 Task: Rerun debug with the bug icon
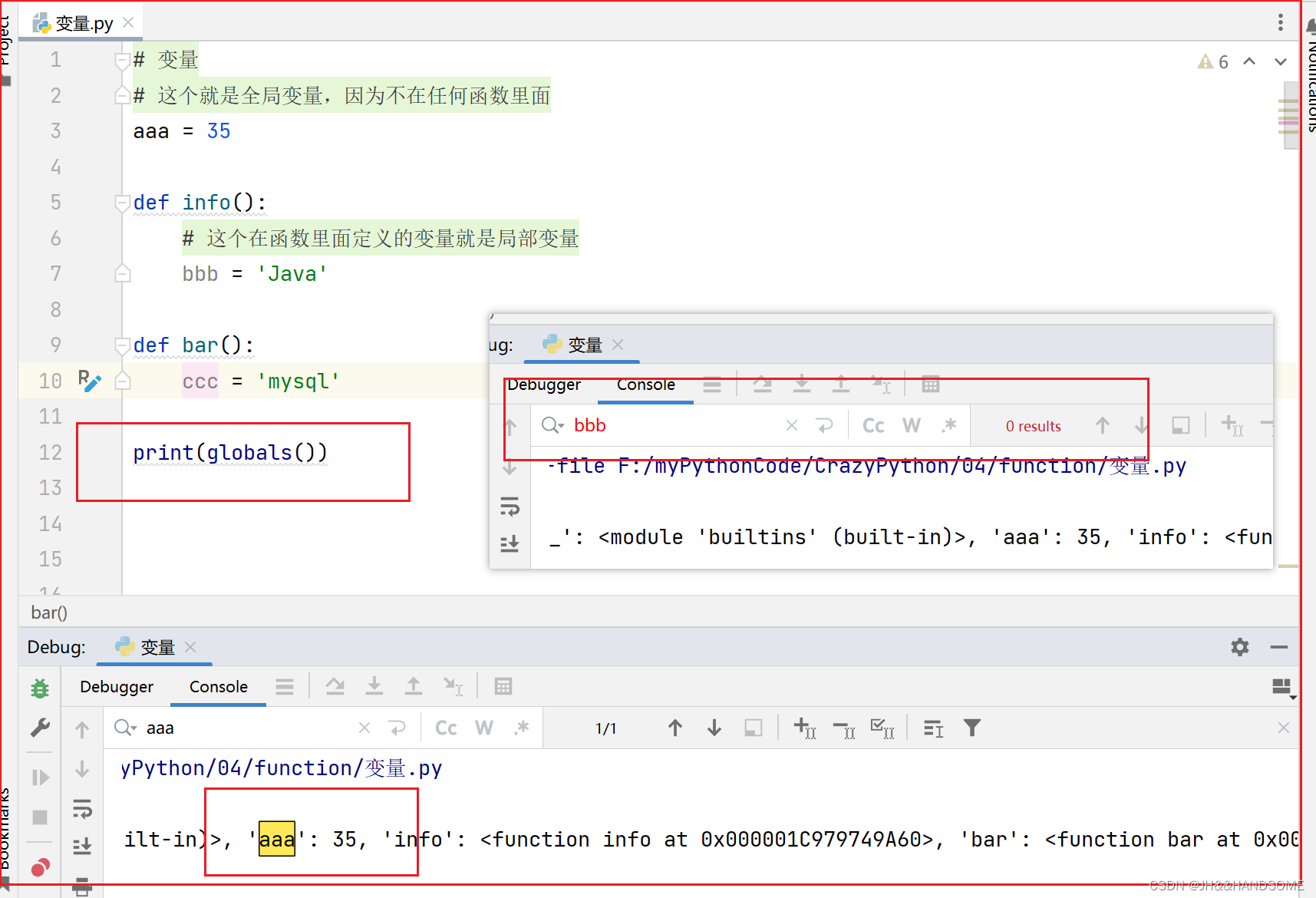pyautogui.click(x=40, y=688)
